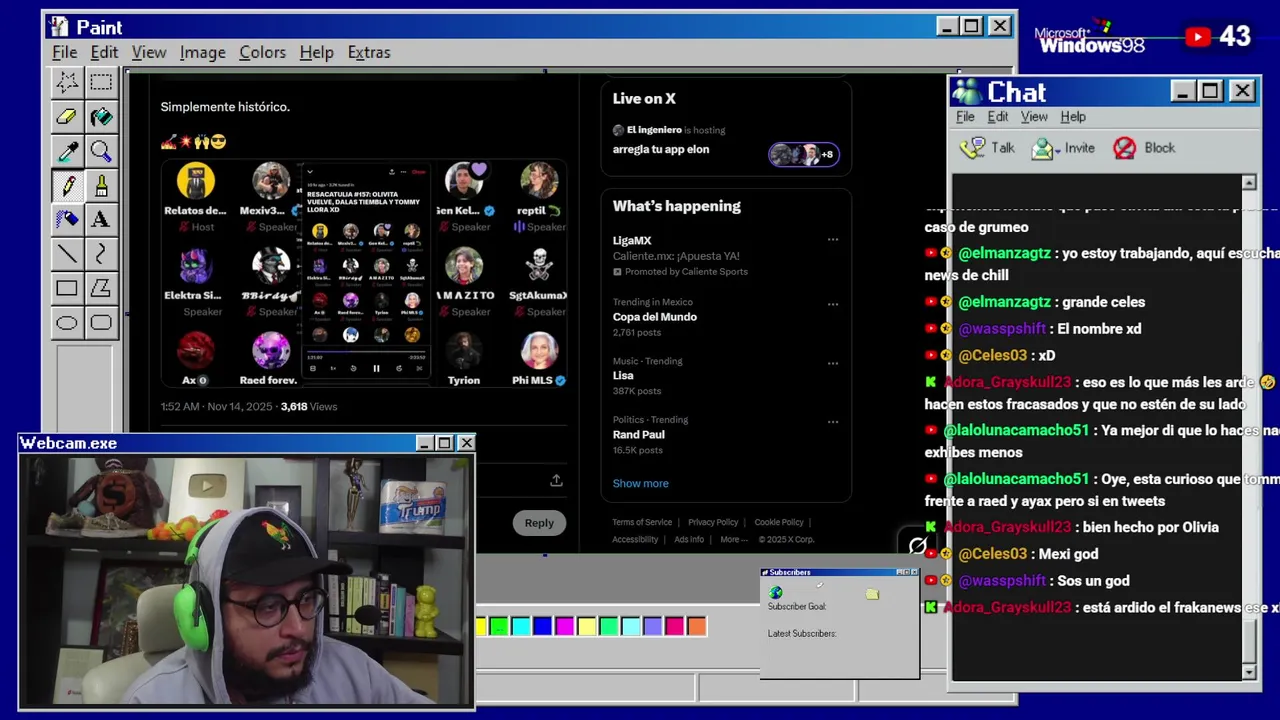Open Live on X host avatars cluster
The width and height of the screenshot is (1280, 720).
pos(804,154)
